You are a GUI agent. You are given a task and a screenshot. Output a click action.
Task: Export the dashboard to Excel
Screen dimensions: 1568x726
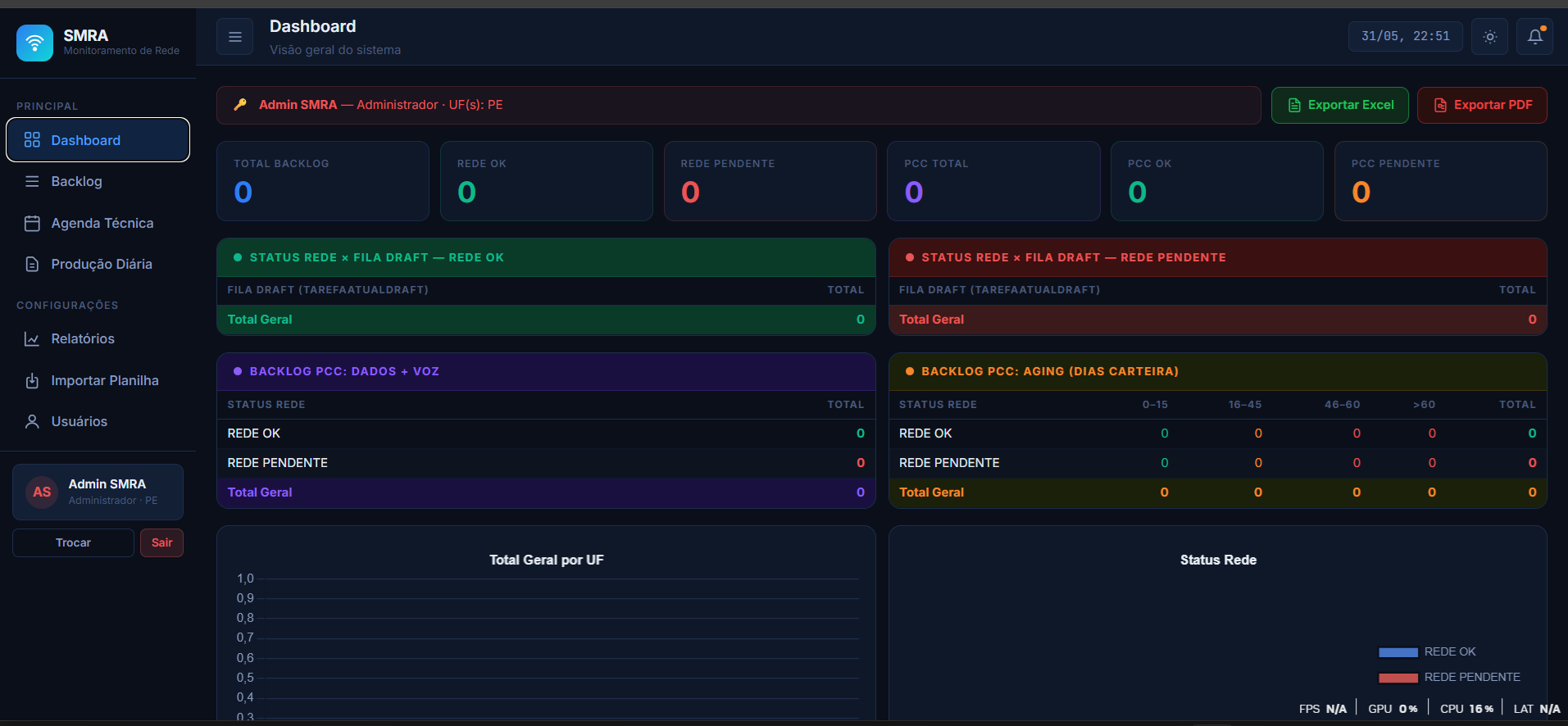point(1339,105)
